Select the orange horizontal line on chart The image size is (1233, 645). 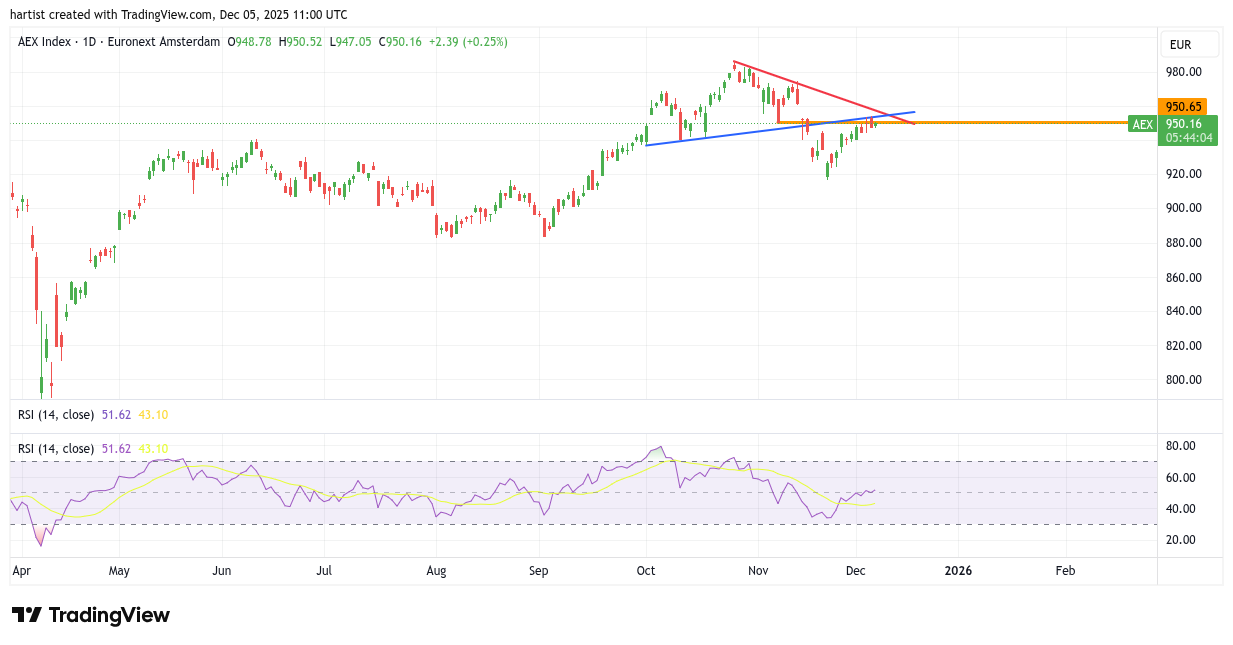click(1000, 122)
